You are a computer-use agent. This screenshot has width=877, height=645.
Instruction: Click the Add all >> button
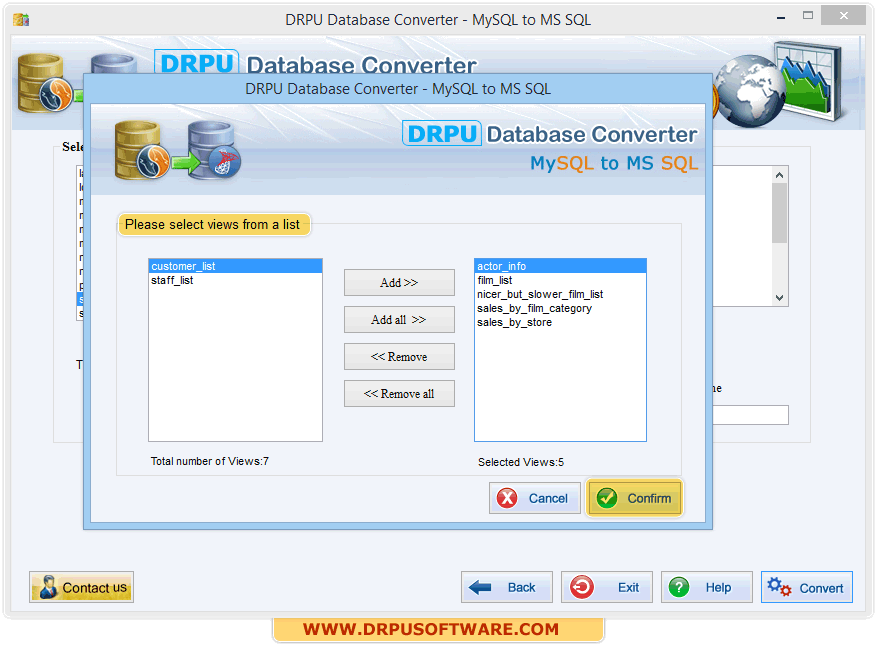399,319
